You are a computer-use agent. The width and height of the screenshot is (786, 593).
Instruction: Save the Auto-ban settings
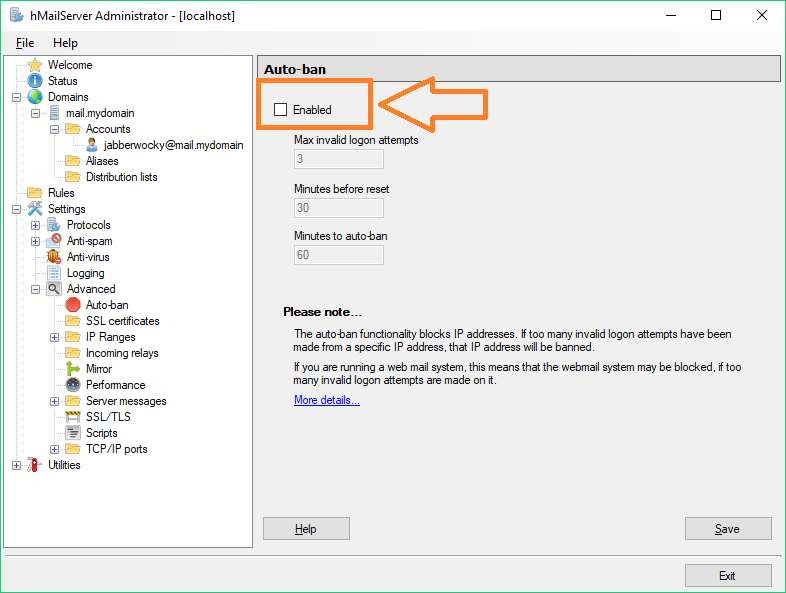[728, 529]
